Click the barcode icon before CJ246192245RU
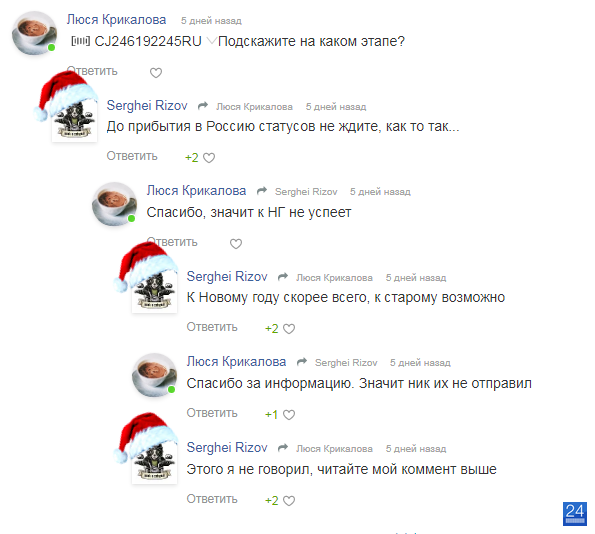This screenshot has width=595, height=534. coord(80,41)
